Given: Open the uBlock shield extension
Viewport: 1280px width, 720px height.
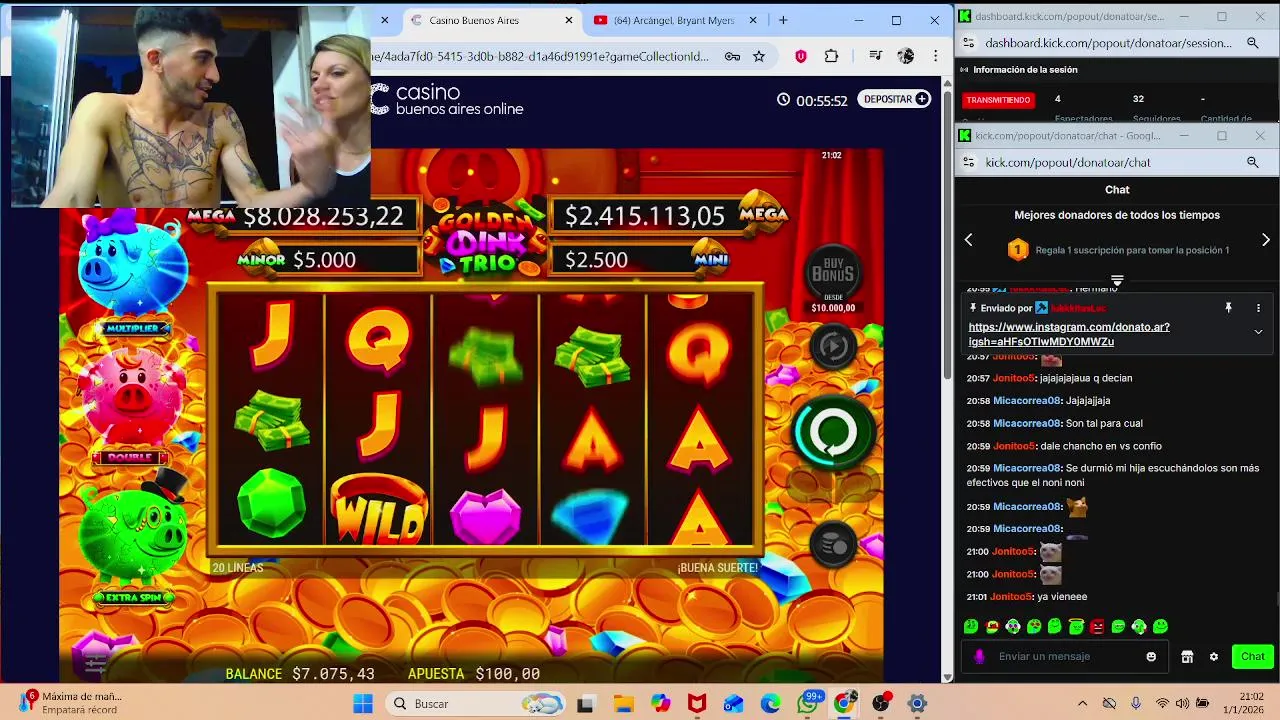Looking at the screenshot, I should [x=800, y=56].
